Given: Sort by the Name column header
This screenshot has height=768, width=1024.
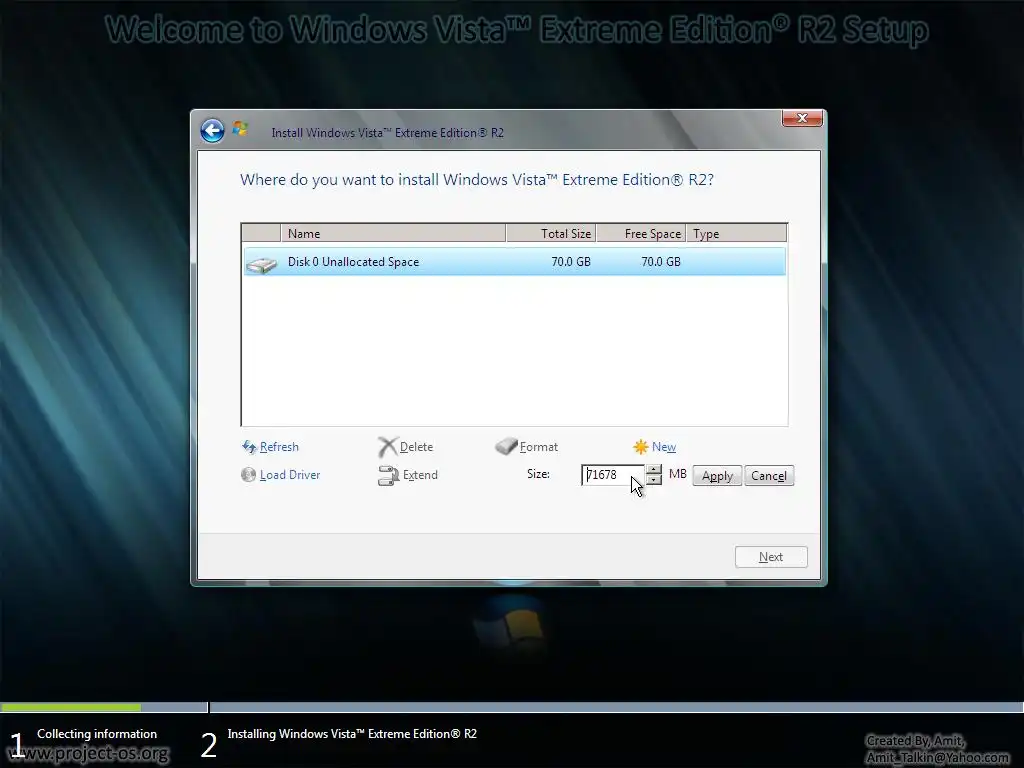Looking at the screenshot, I should pos(393,233).
